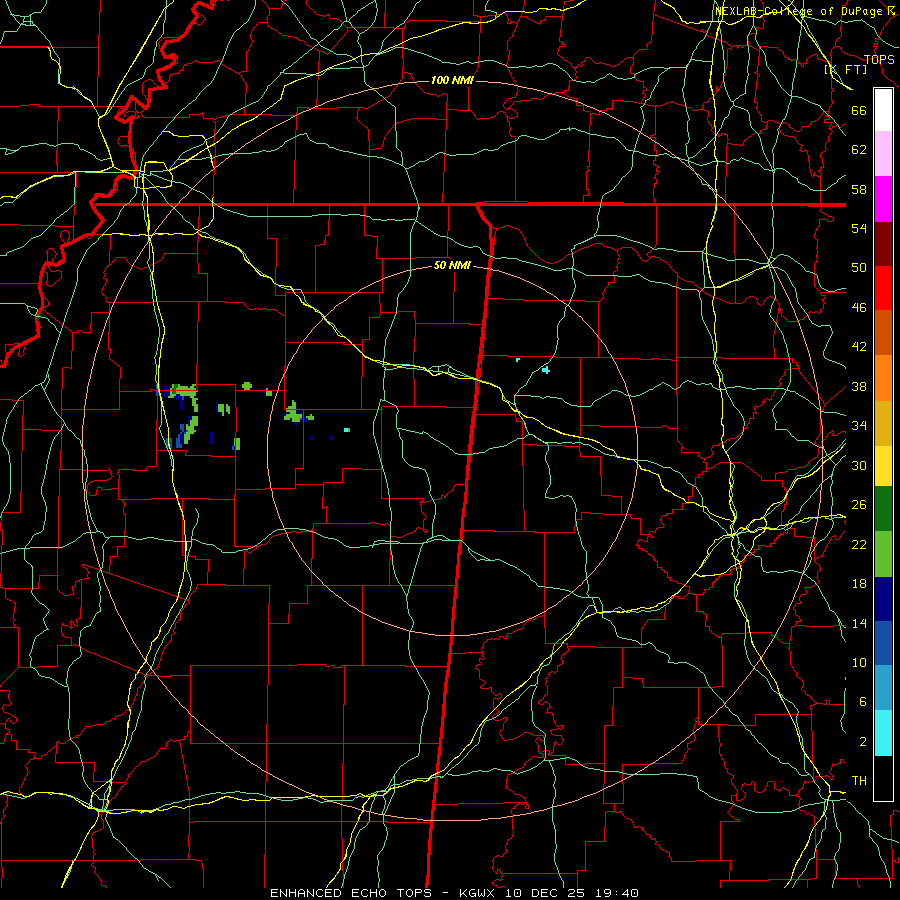Click the "TH" legend label

(859, 781)
